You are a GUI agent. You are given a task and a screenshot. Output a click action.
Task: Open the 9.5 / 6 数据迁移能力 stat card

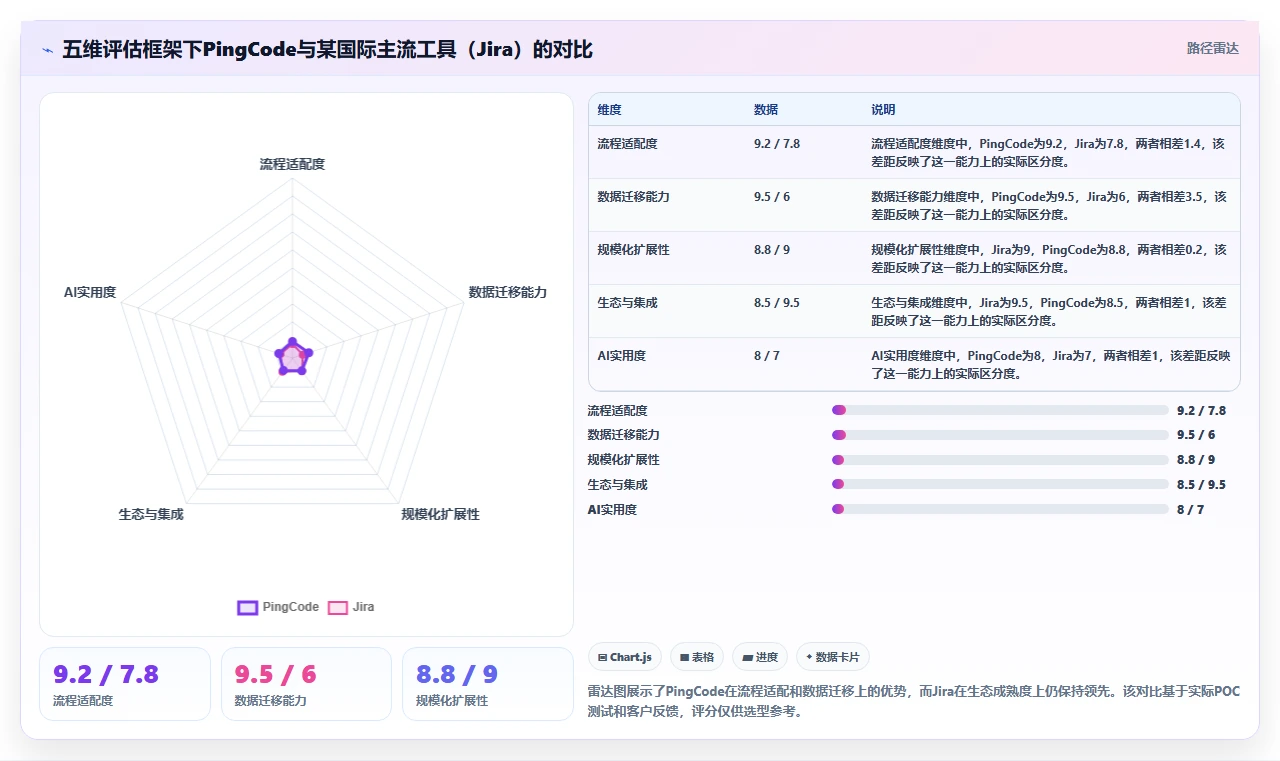(306, 684)
